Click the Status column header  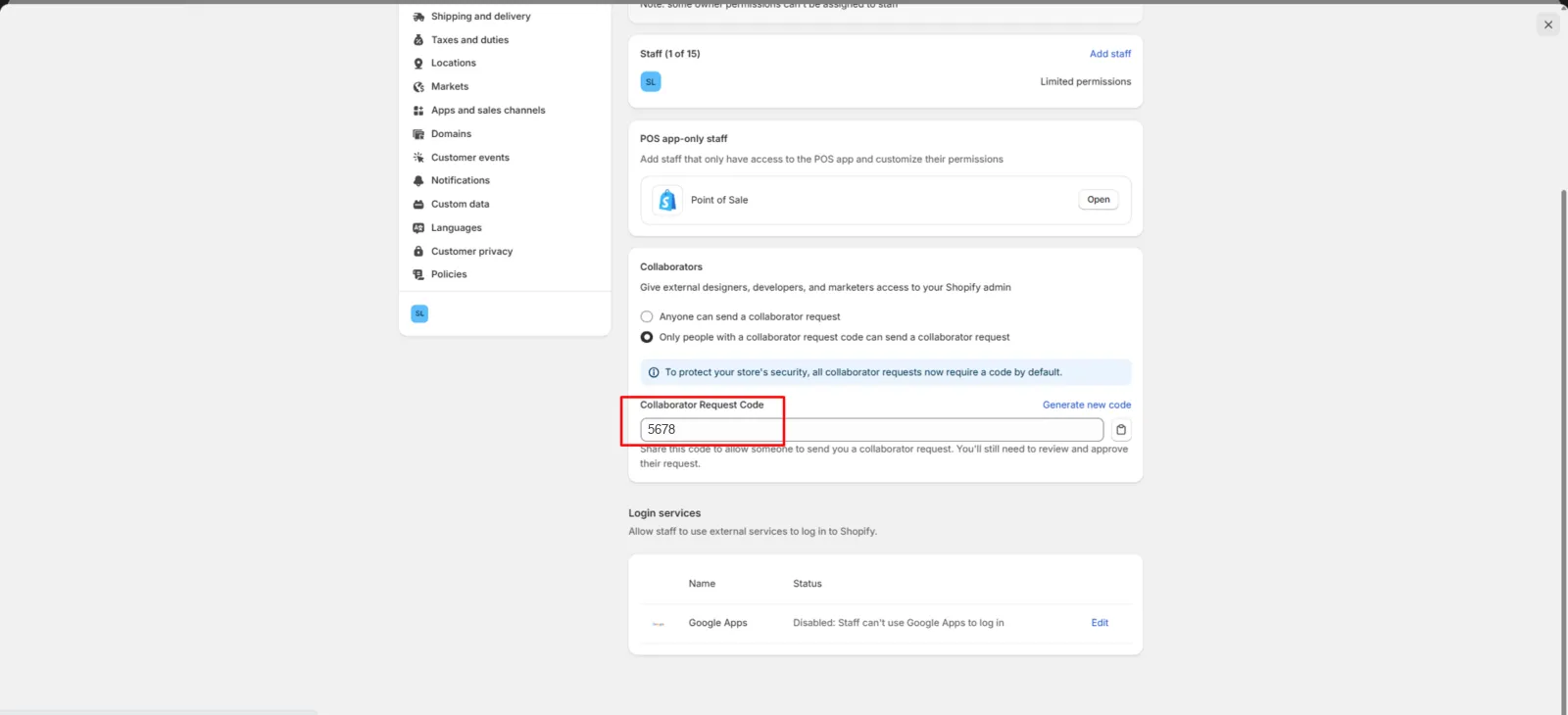[808, 584]
